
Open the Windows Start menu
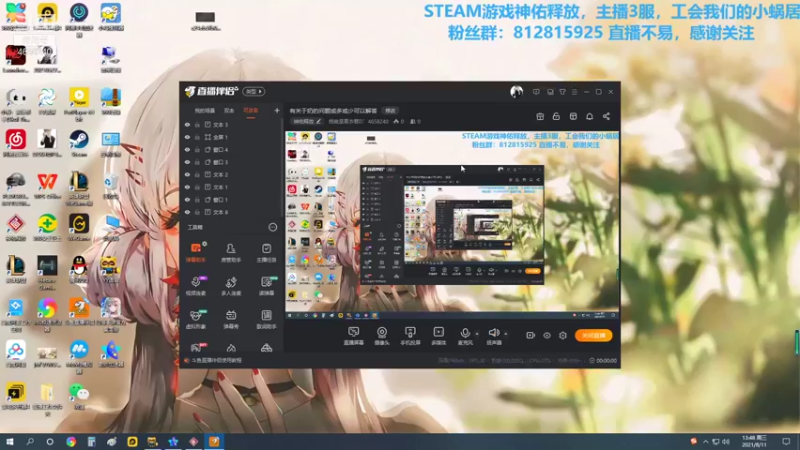[9, 441]
